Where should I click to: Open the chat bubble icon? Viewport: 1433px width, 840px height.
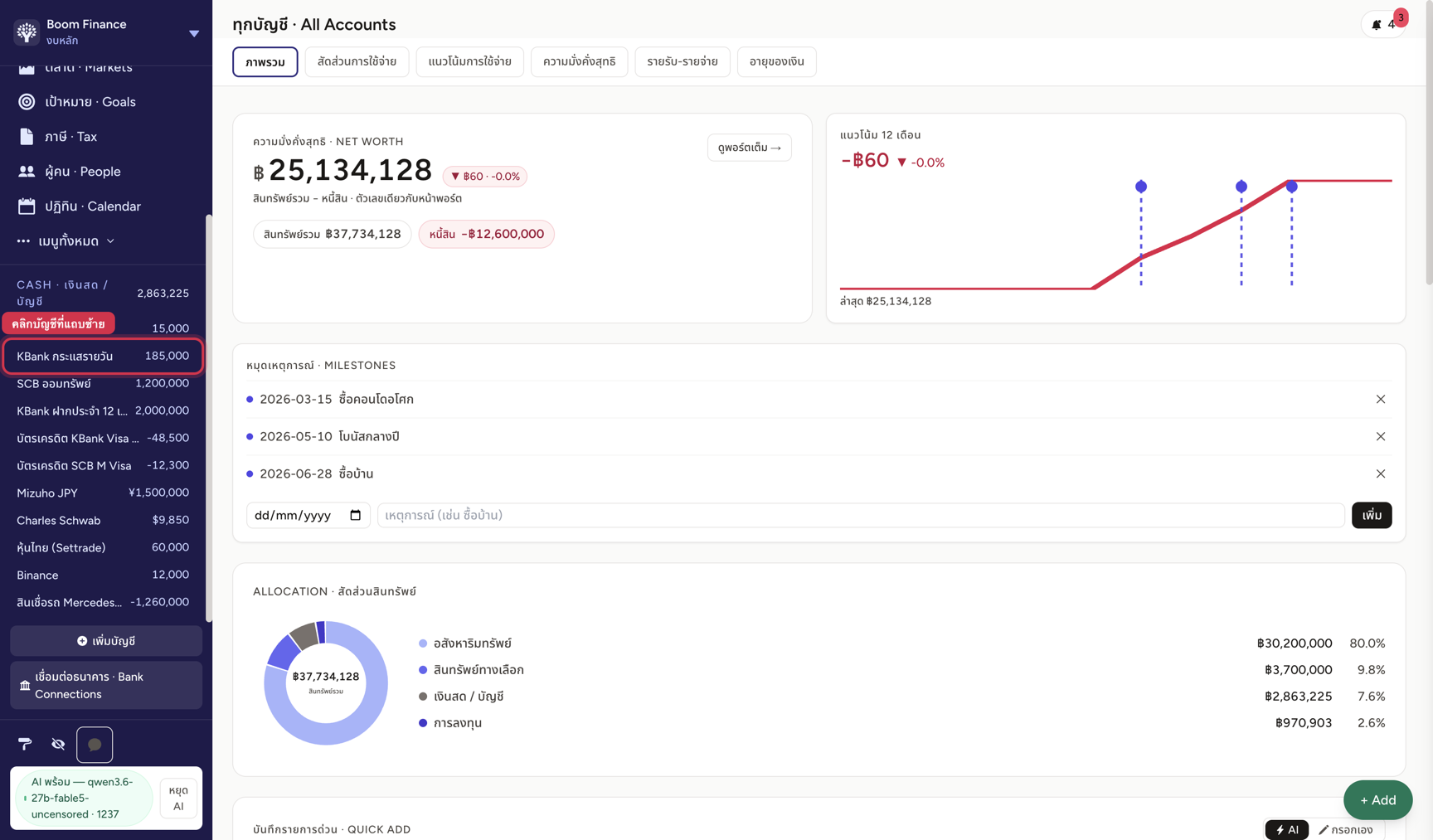point(95,745)
